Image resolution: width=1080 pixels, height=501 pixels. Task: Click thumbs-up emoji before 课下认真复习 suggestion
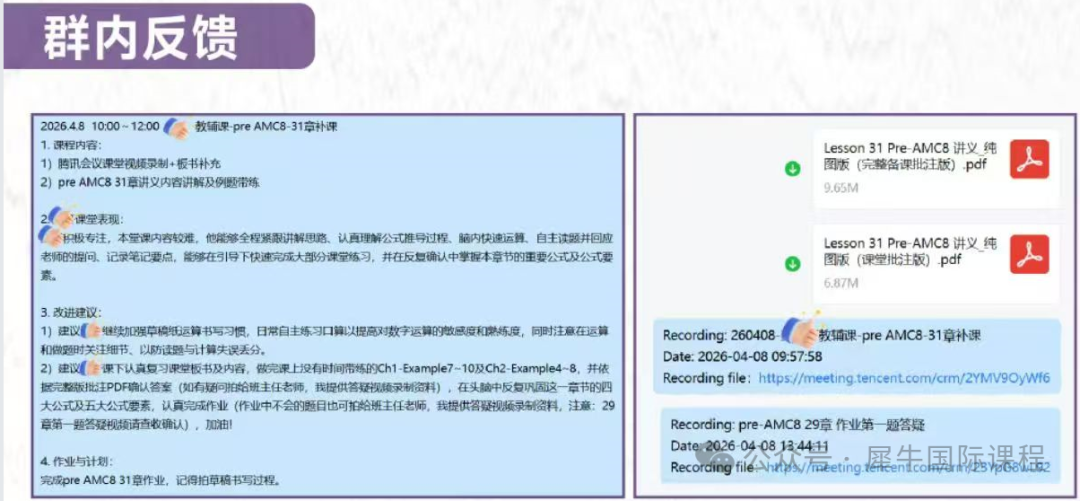90,367
